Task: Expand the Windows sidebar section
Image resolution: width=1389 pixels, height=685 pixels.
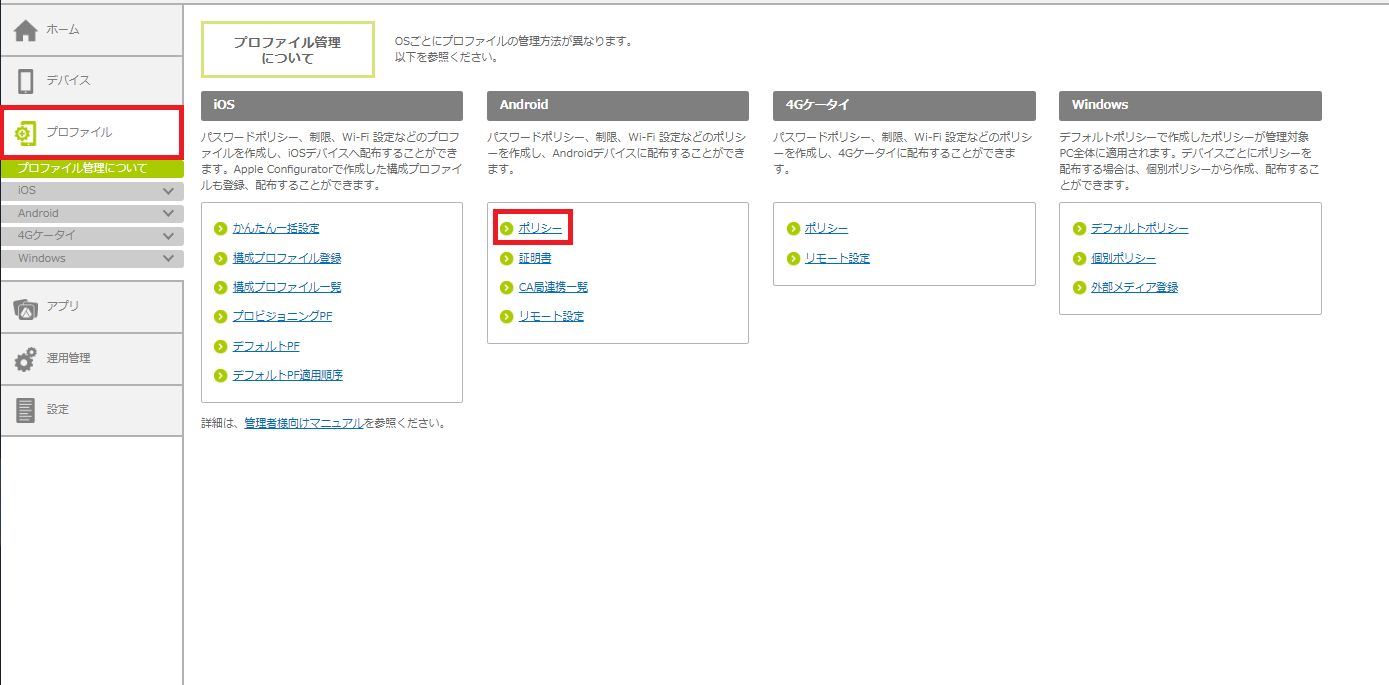Action: point(168,259)
